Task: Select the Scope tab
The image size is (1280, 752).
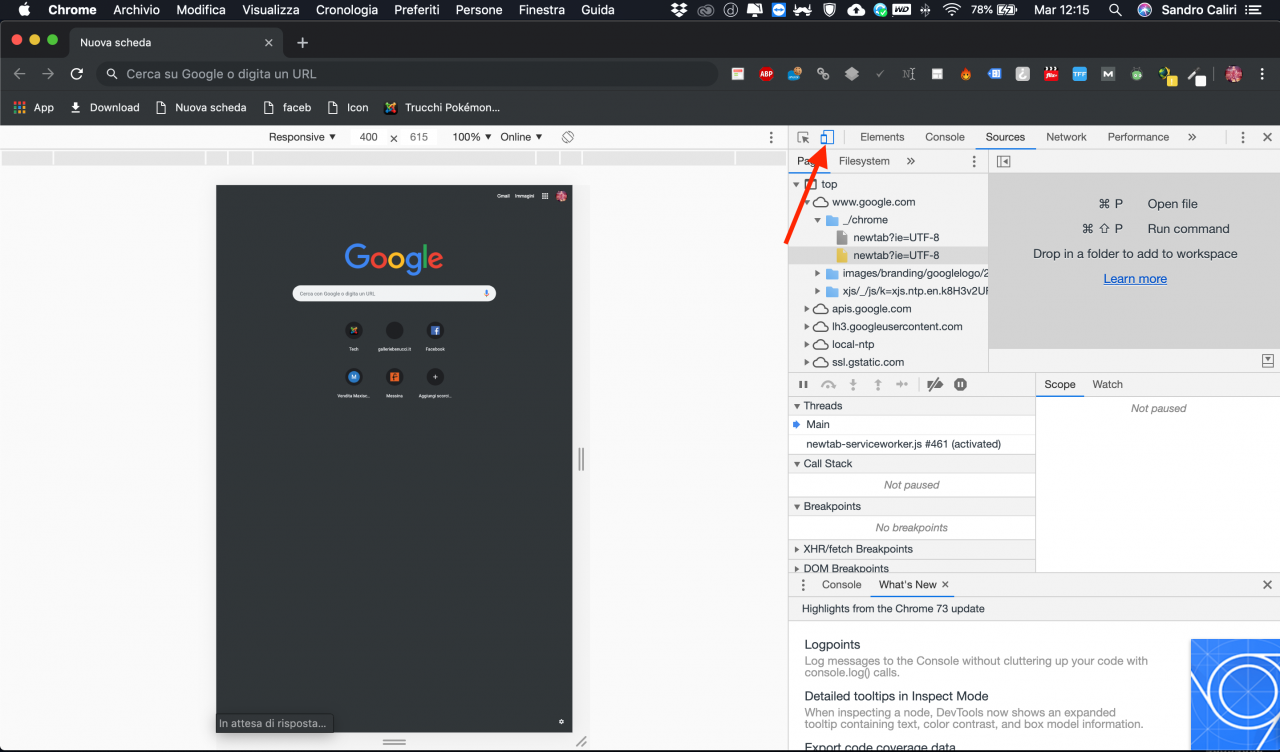Action: [1060, 385]
